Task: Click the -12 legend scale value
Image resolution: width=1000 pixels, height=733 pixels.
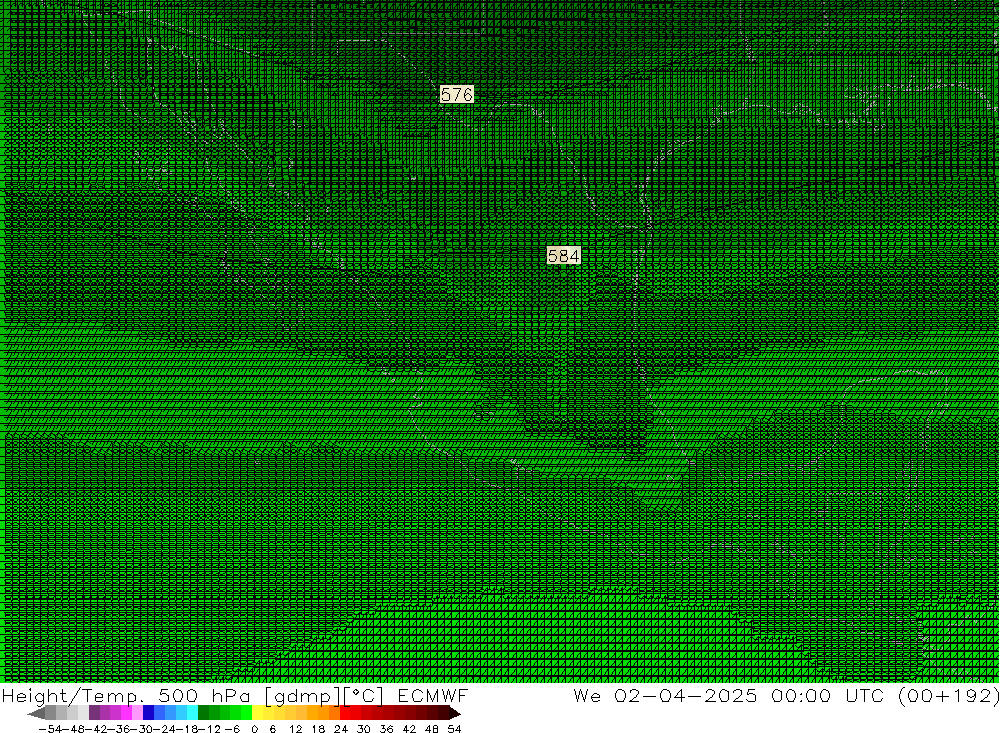Action: [x=209, y=729]
